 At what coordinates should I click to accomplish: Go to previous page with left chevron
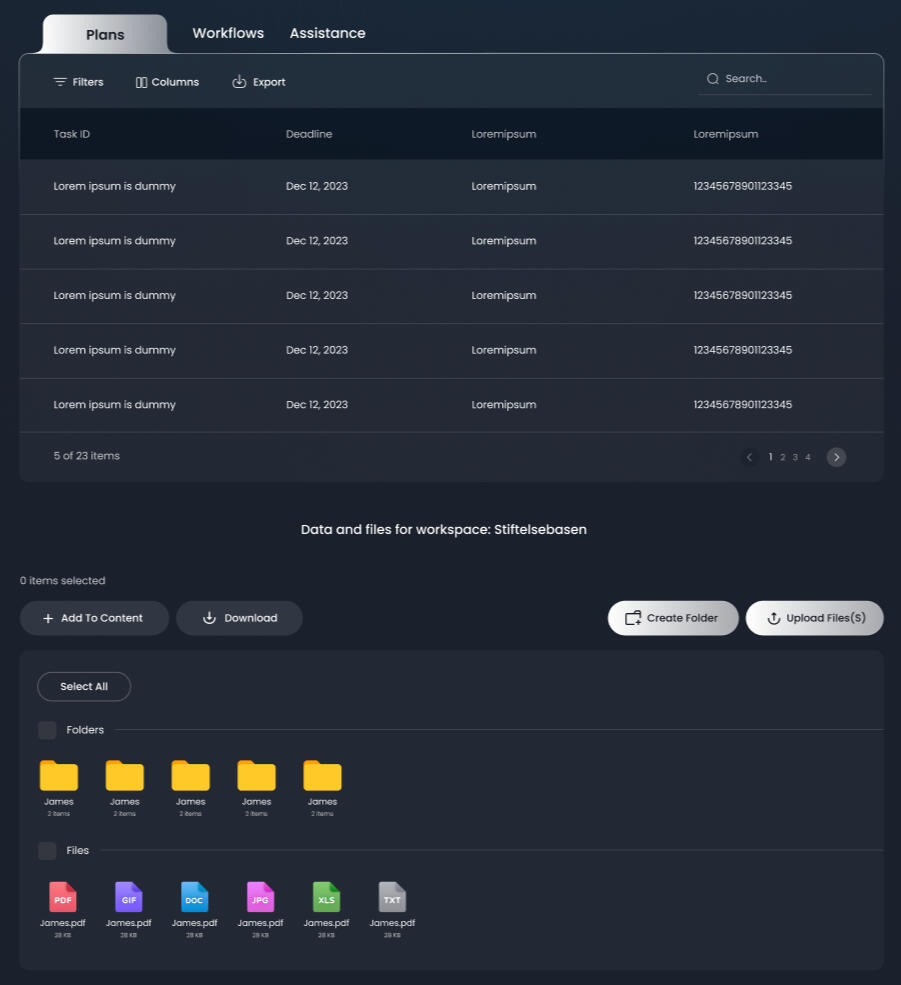[749, 457]
